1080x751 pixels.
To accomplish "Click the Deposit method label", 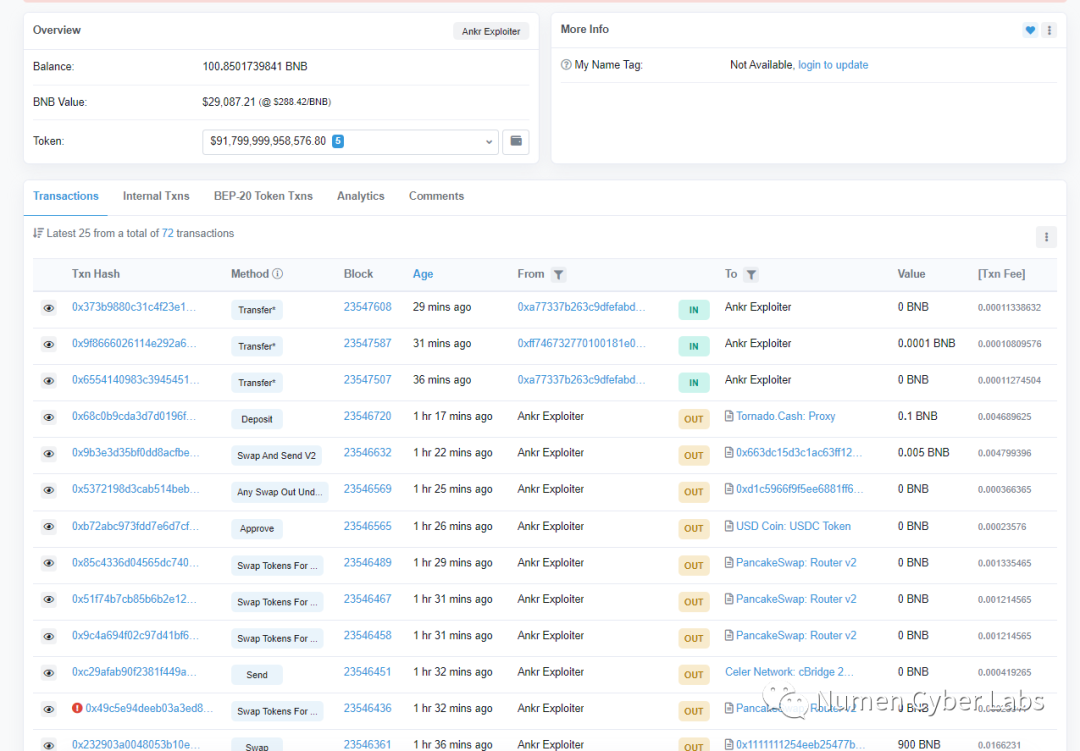I will [257, 419].
